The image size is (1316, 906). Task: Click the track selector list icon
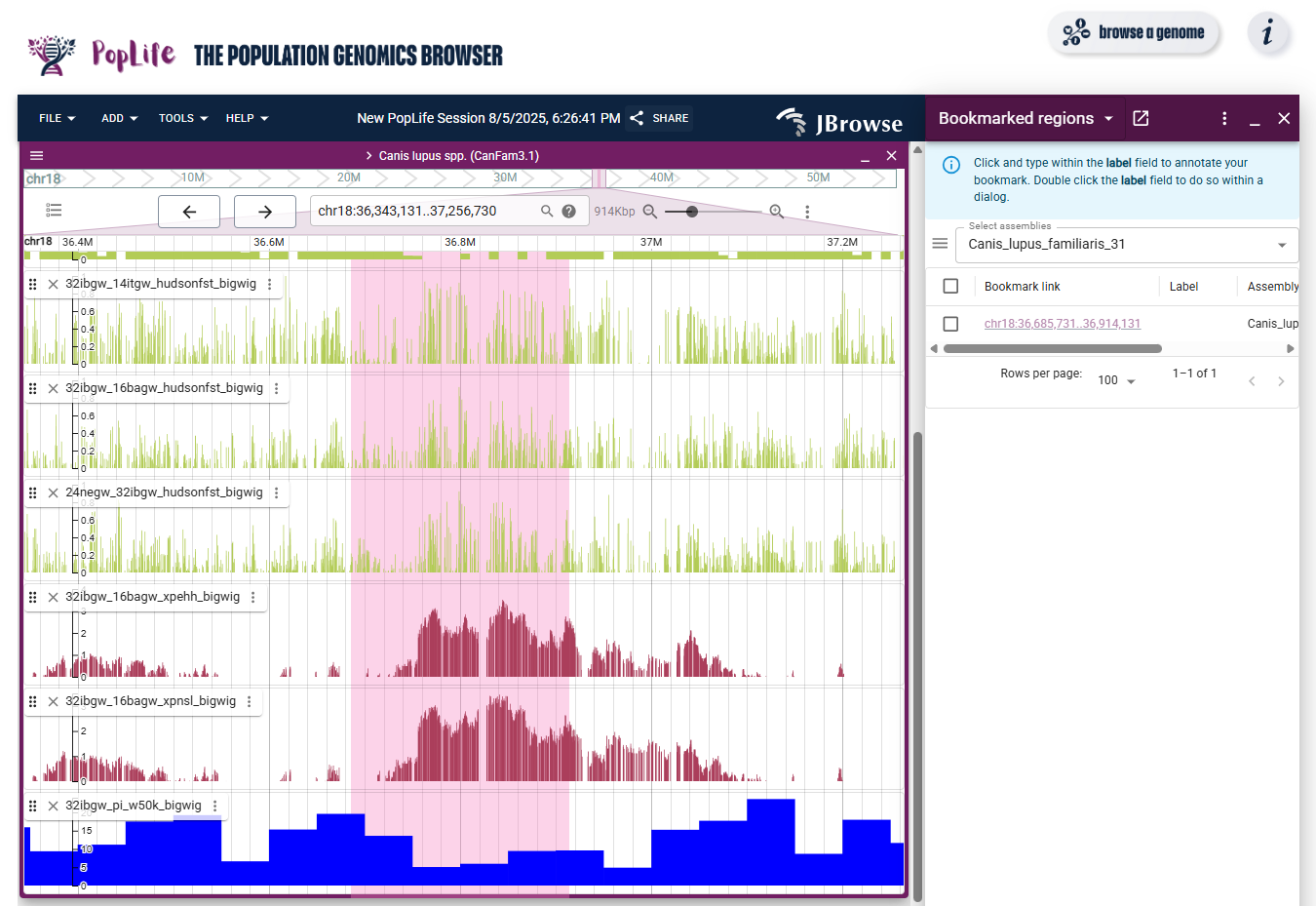pyautogui.click(x=54, y=211)
